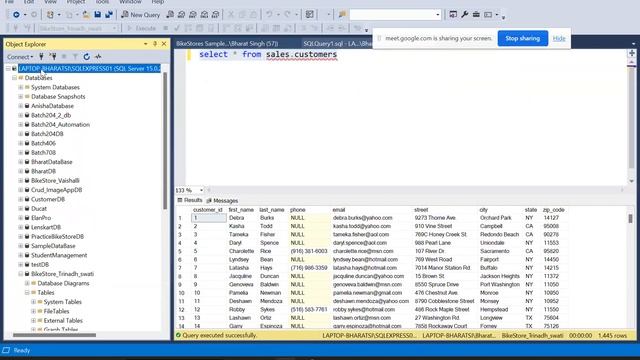Collapse the BikeStore_Trinadh_swati database node
The width and height of the screenshot is (640, 360).
point(20,274)
